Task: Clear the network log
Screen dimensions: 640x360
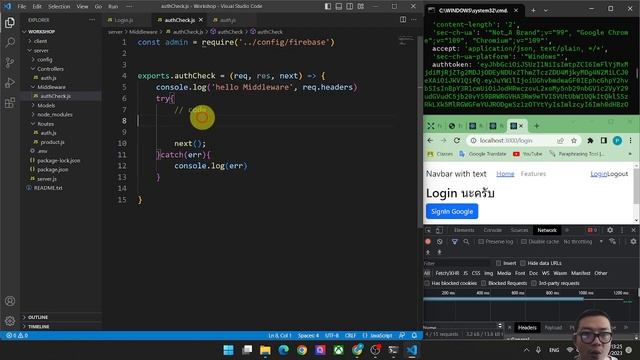Action: pos(440,242)
